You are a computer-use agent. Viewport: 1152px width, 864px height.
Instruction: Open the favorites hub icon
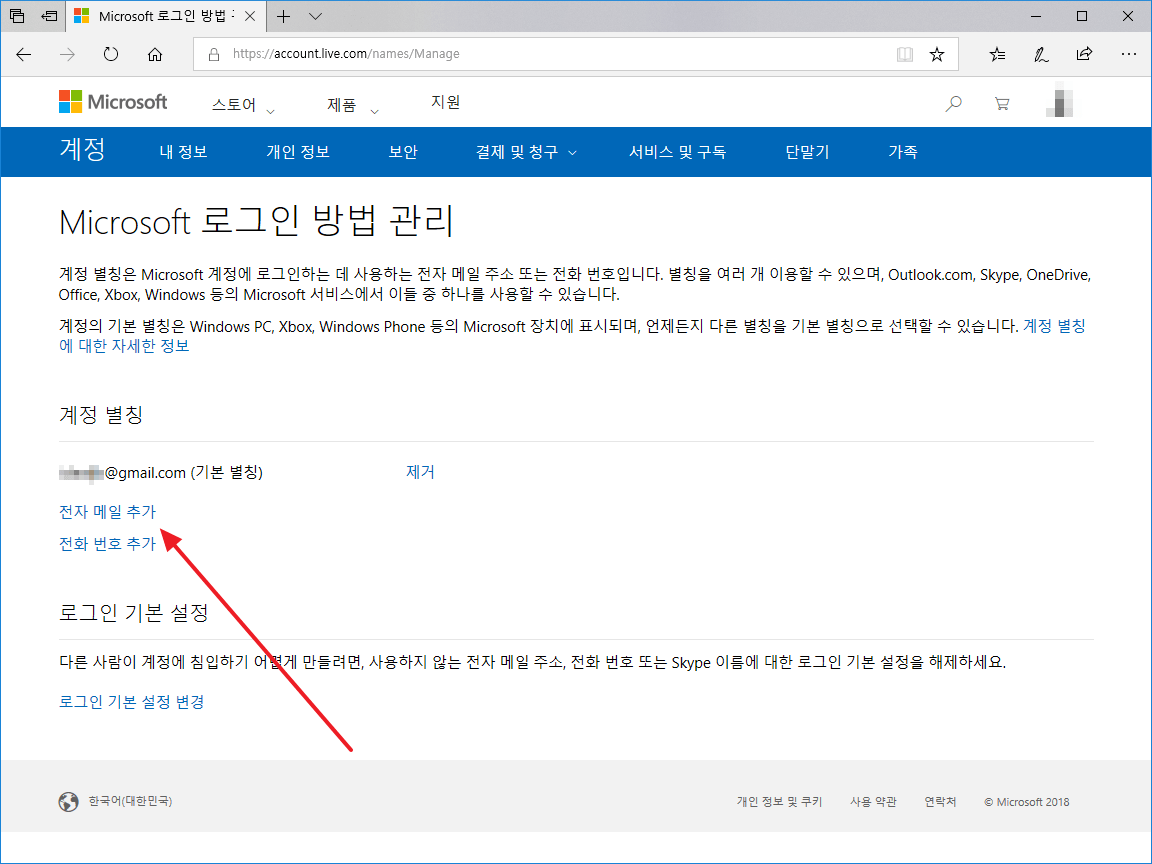[x=997, y=54]
